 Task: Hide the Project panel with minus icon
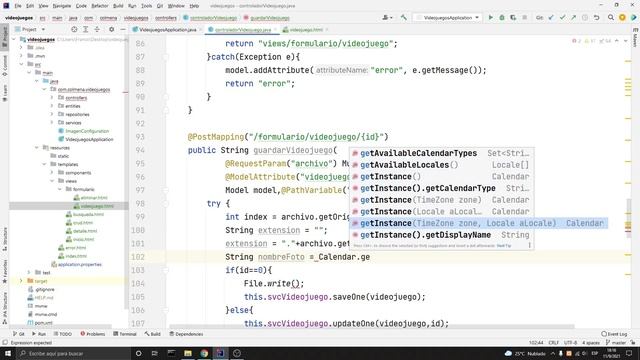point(123,29)
